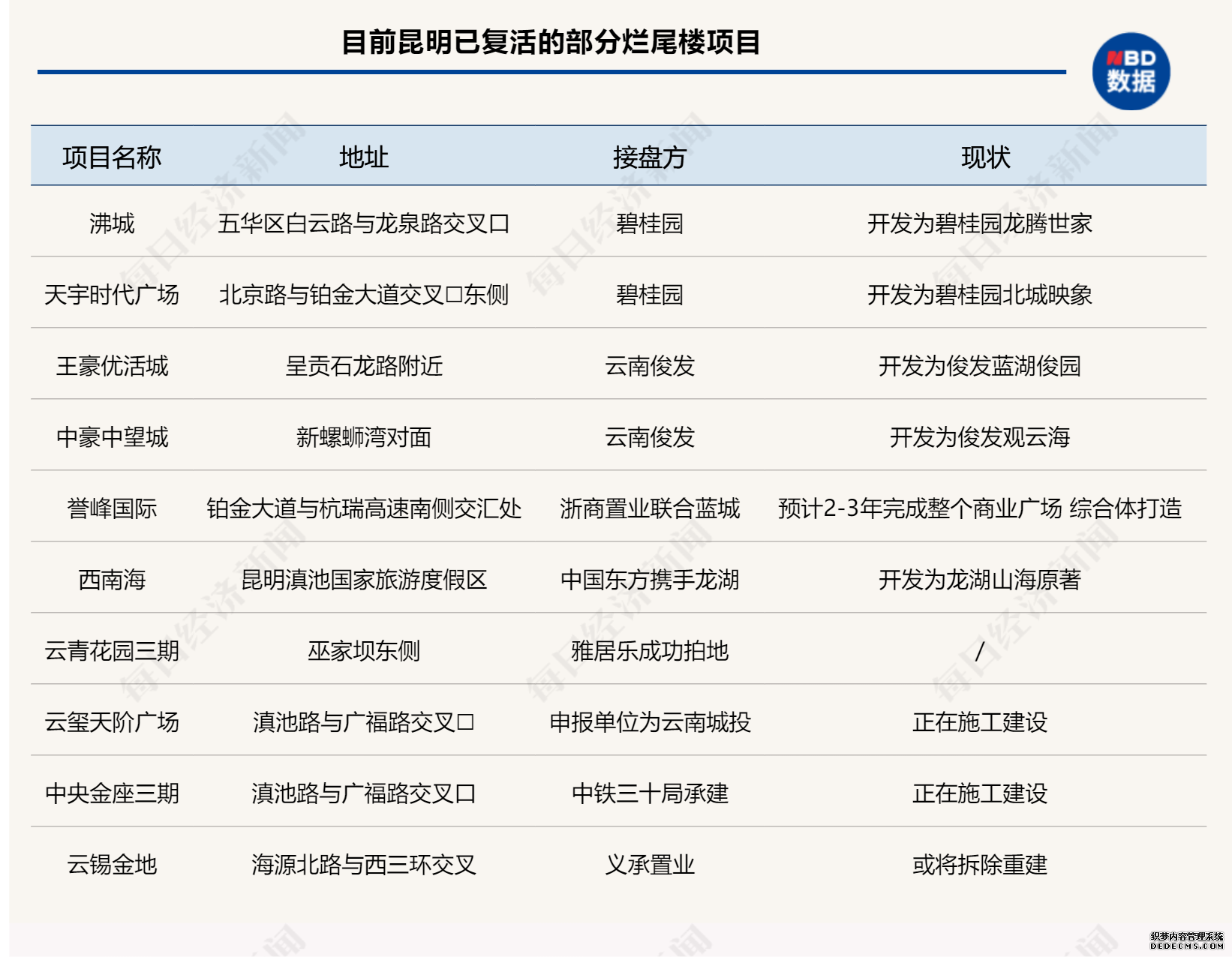Click 滇池路与广福路交叉口 in 中央金座三期 row
This screenshot has width=1232, height=957.
(364, 793)
